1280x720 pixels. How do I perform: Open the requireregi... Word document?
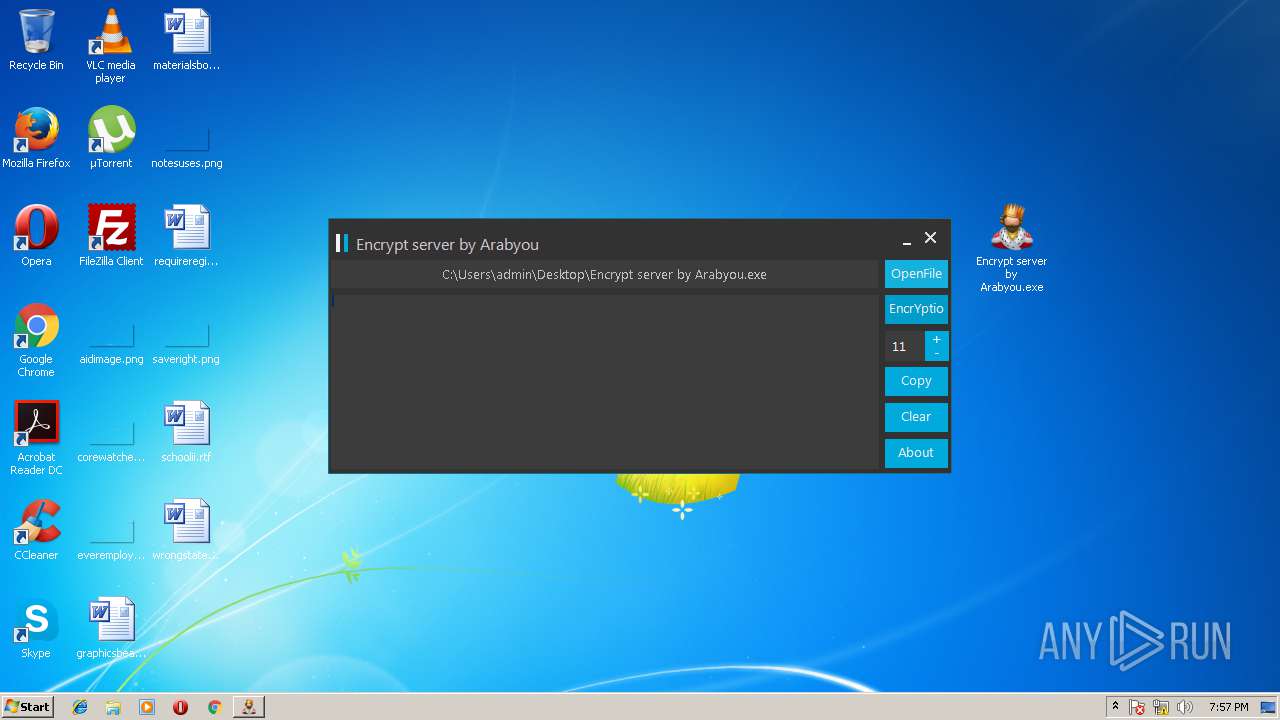point(186,236)
